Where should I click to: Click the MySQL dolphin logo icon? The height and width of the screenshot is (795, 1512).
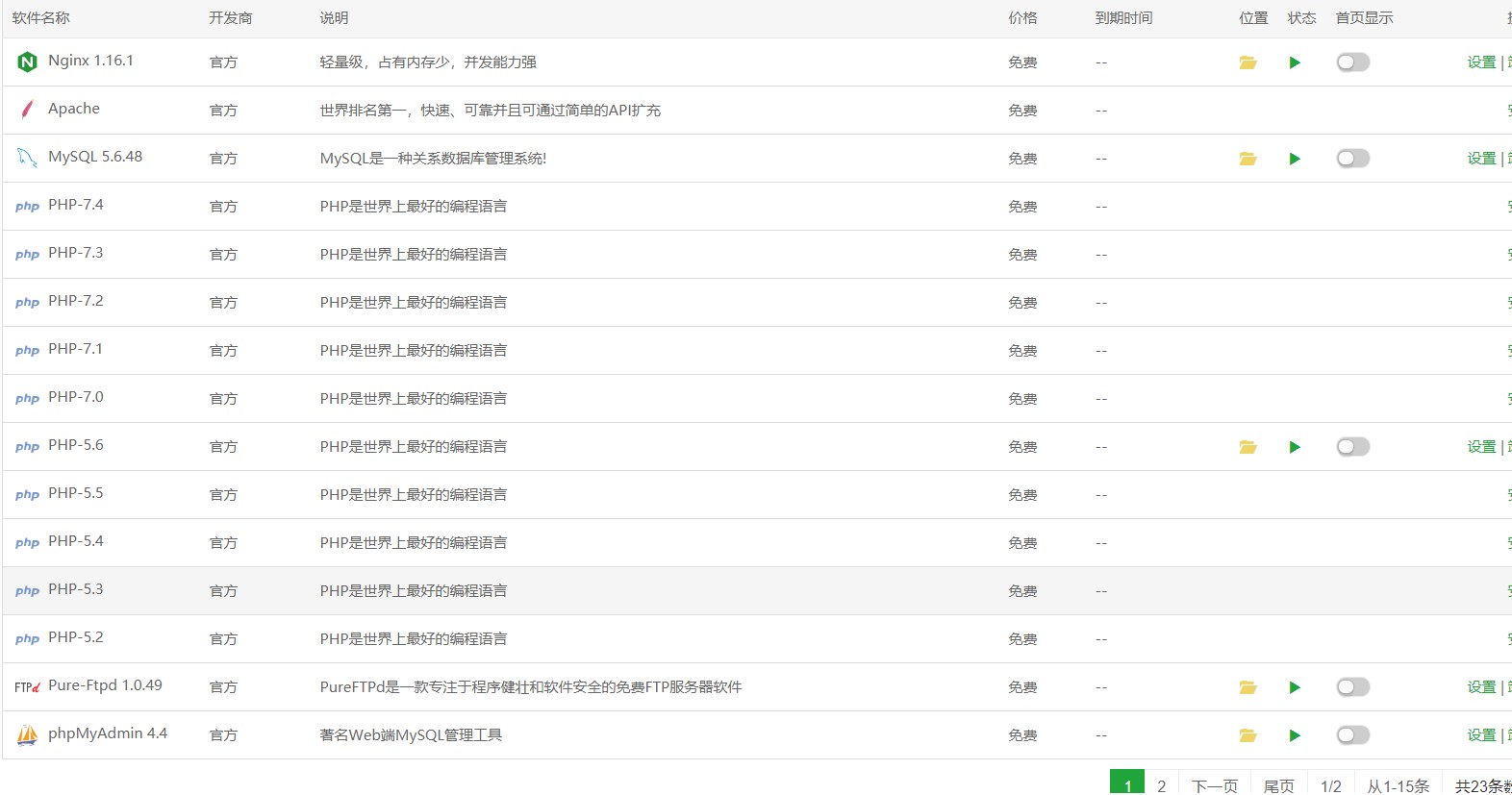pos(27,158)
